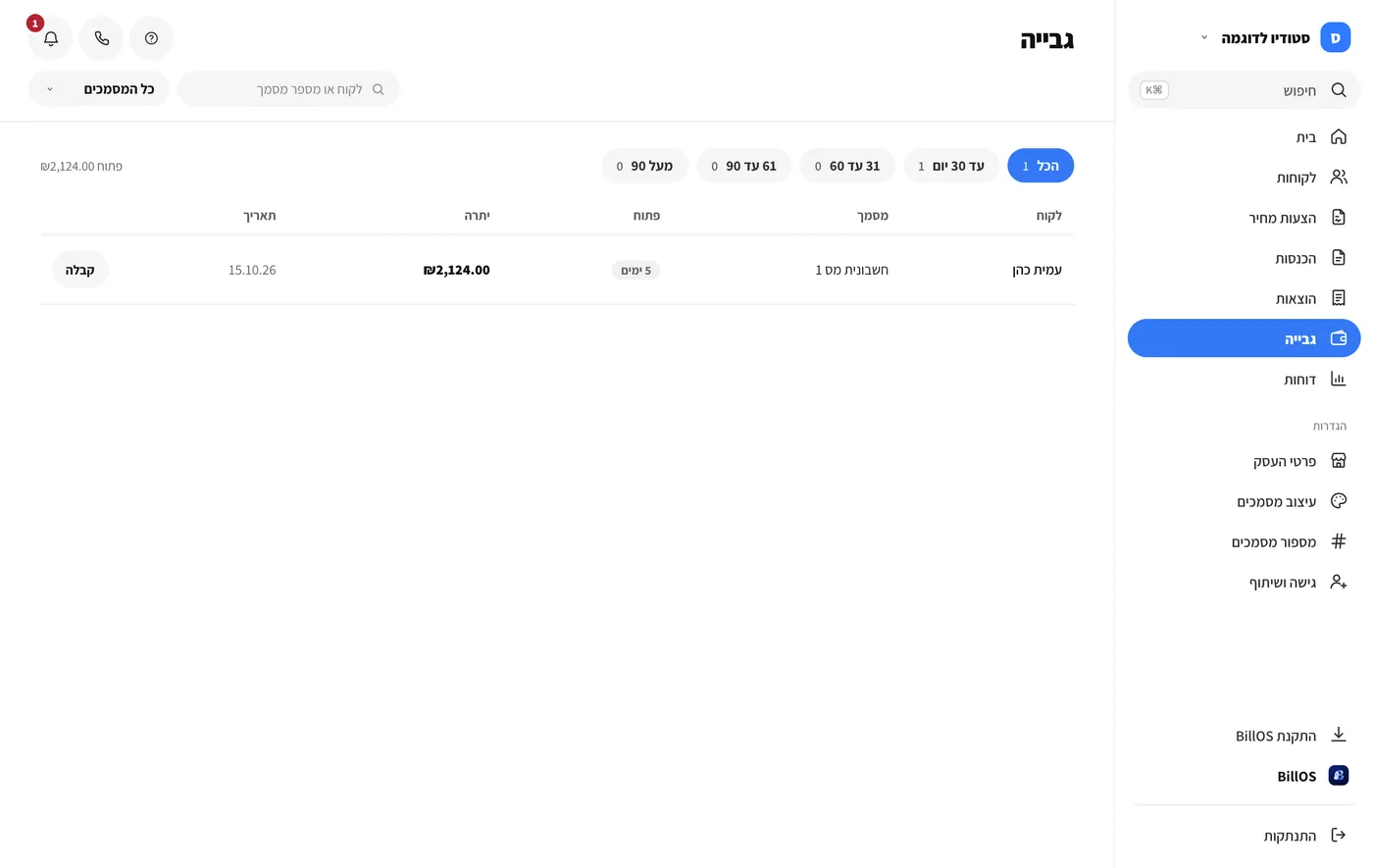Click the store icon next to פרטי העסק
This screenshot has width=1373, height=868.
[x=1338, y=460]
